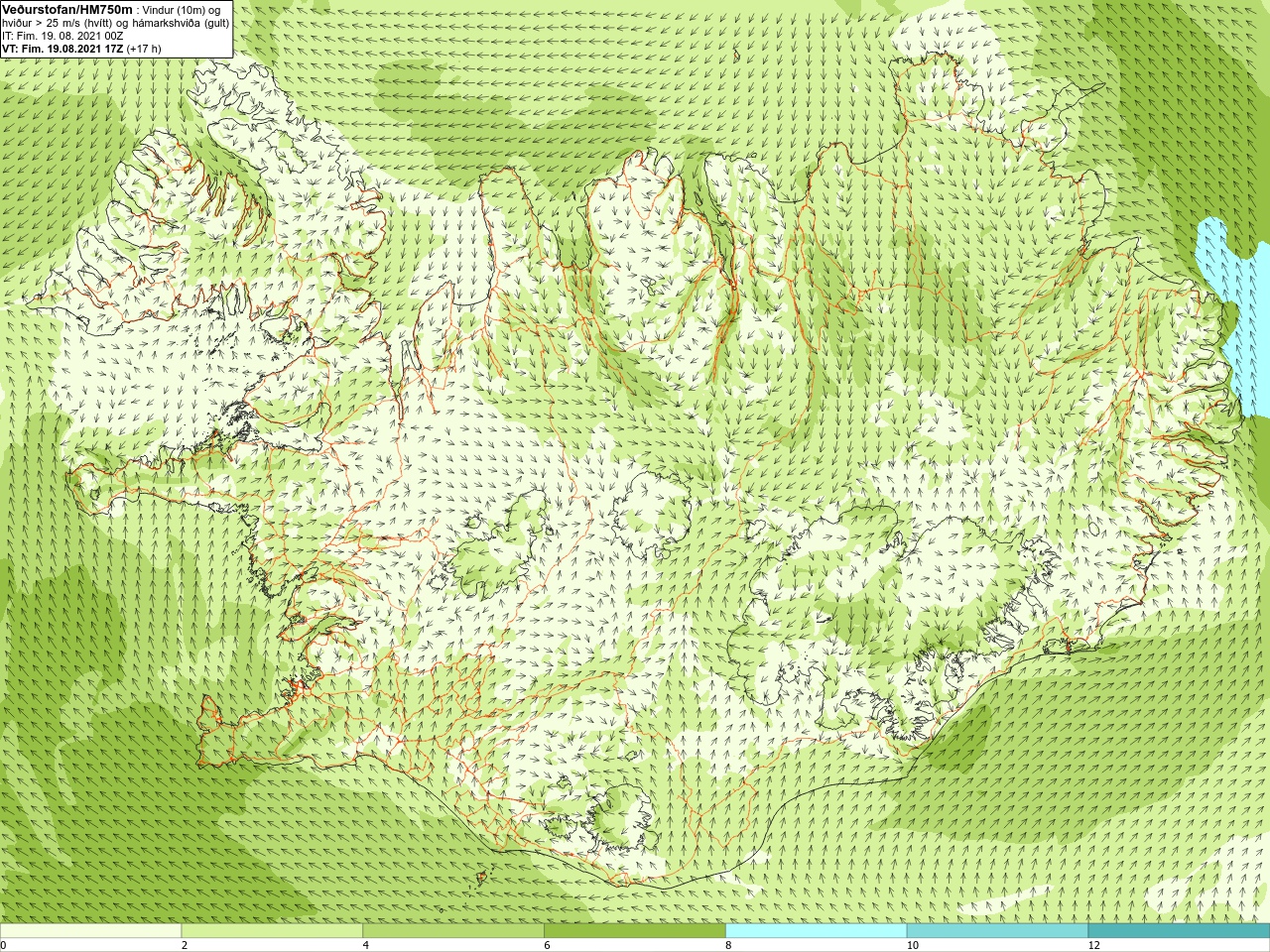
Task: Click the '(+17 h)' forecast offset text
Action: pos(144,49)
